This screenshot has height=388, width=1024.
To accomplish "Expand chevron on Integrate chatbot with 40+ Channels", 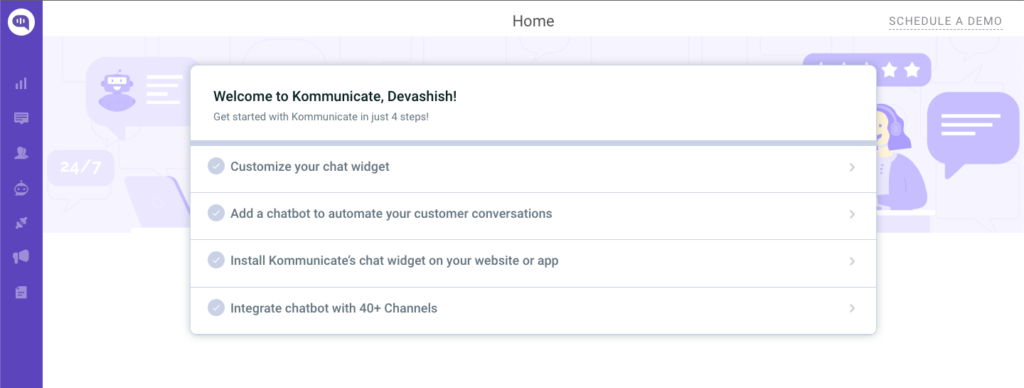I will click(x=852, y=308).
